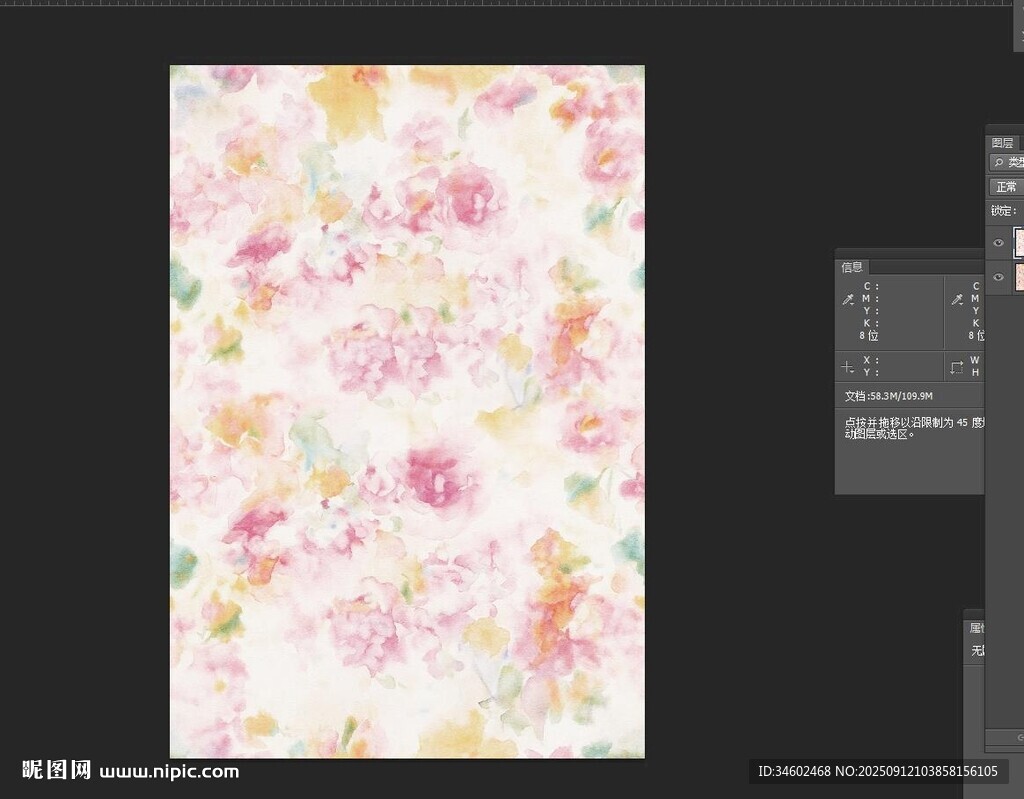Open the 正常 blend mode dropdown
The height and width of the screenshot is (799, 1024).
(1006, 187)
